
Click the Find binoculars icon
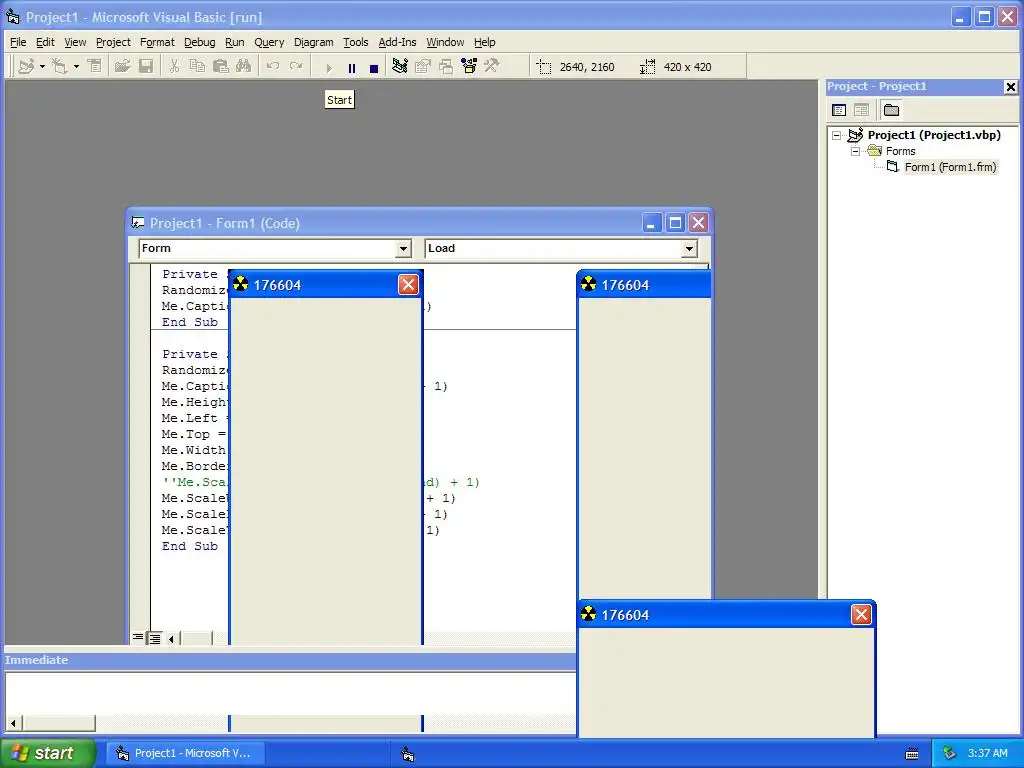tap(244, 67)
